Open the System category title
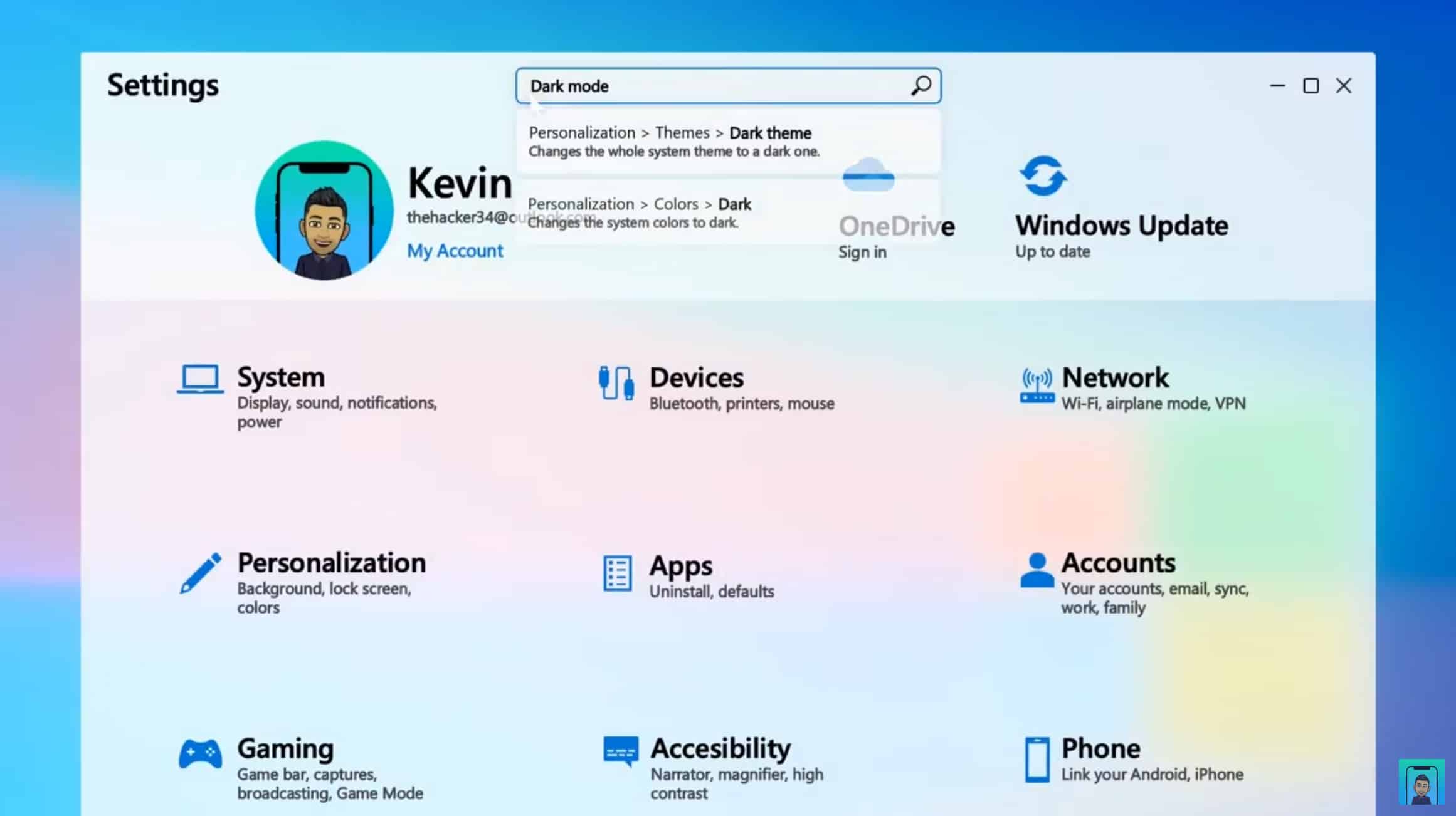The image size is (1456, 816). pos(281,377)
